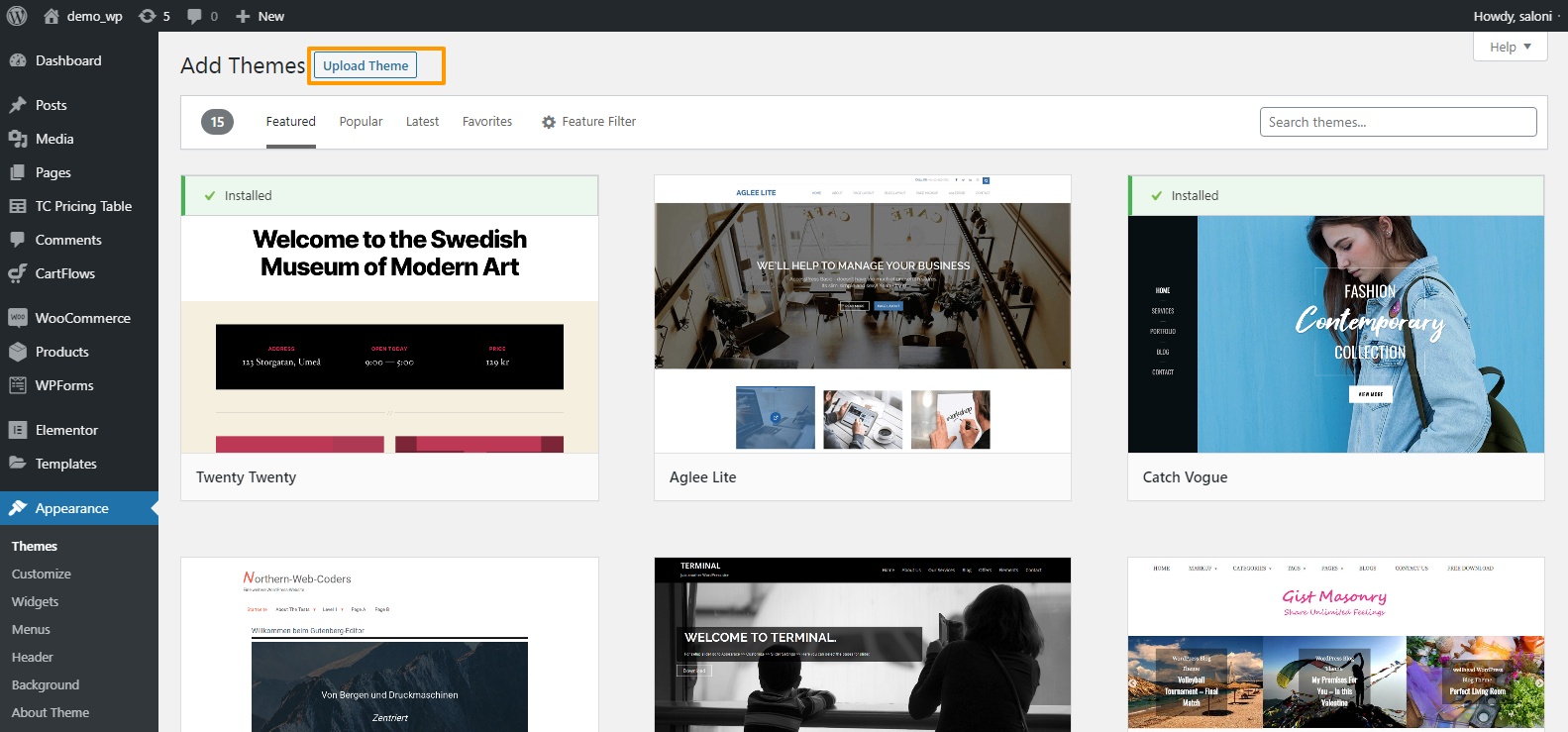Click the WordPress logo icon
This screenshot has width=1568, height=732.
coord(17,16)
